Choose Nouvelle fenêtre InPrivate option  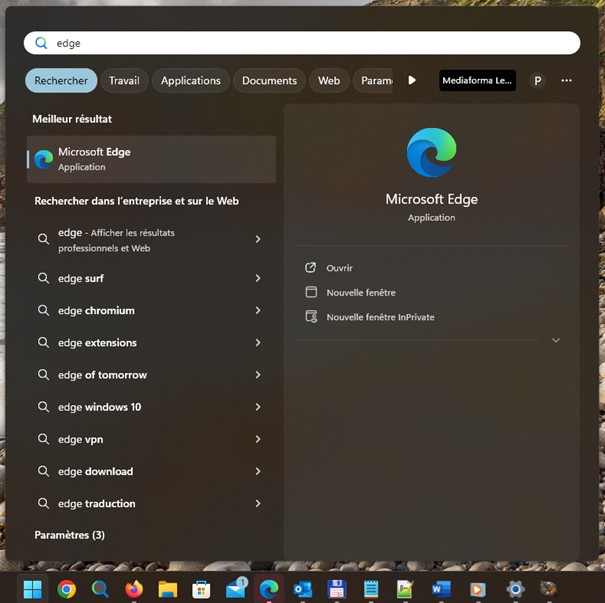380,317
